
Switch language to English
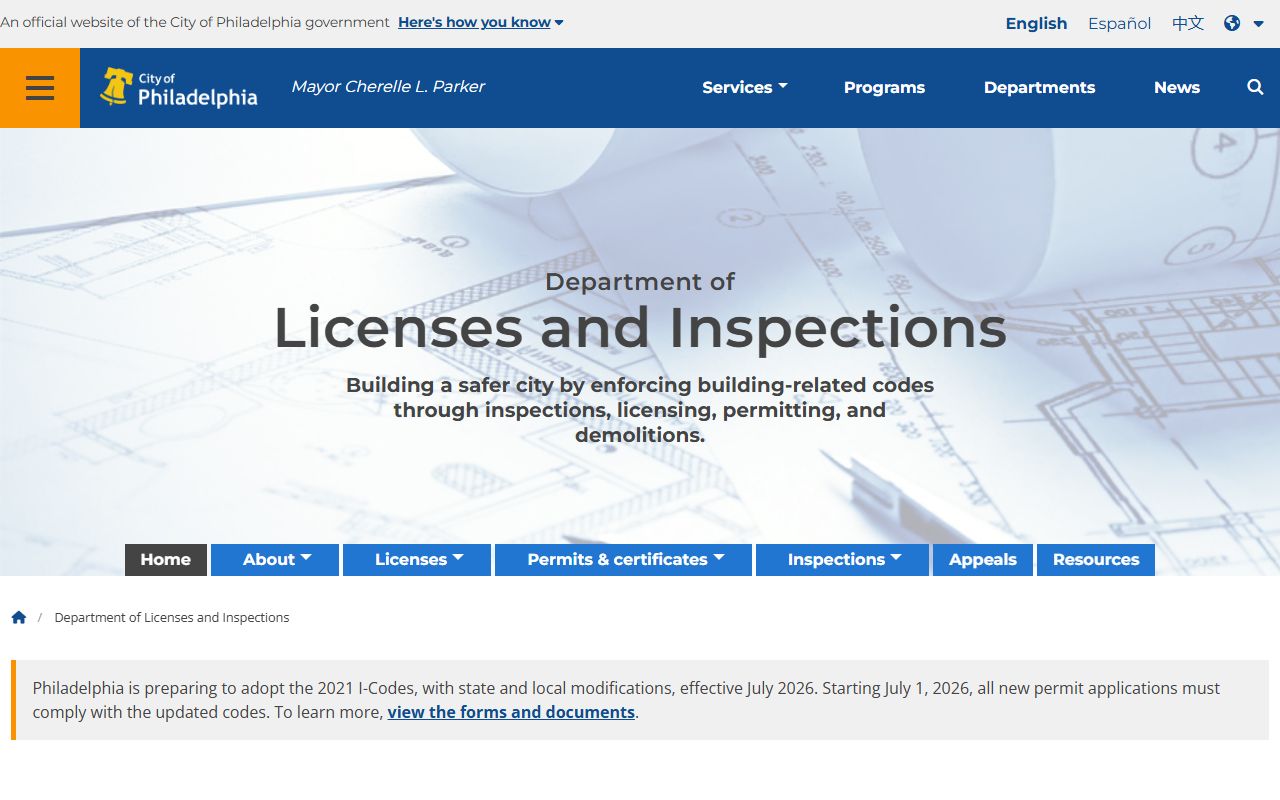(x=1036, y=23)
